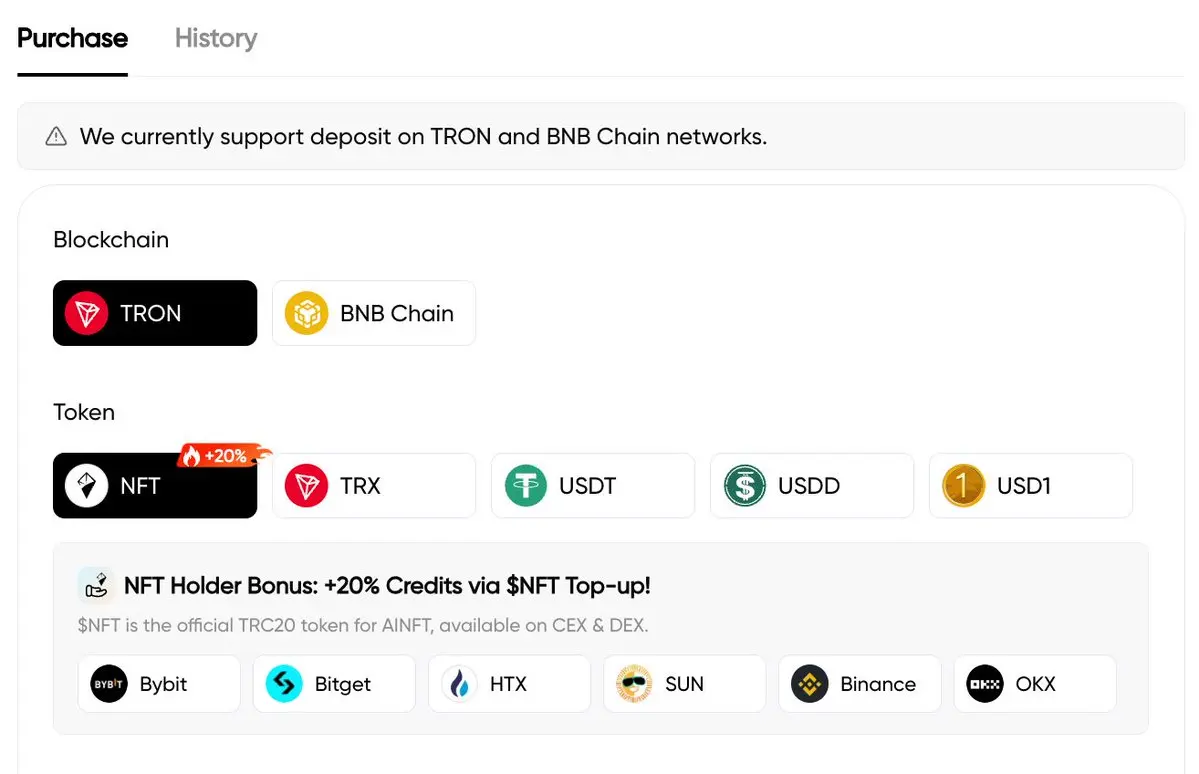Screen dimensions: 1199x774
Task: Click the OKX exchange logo
Action: point(985,684)
